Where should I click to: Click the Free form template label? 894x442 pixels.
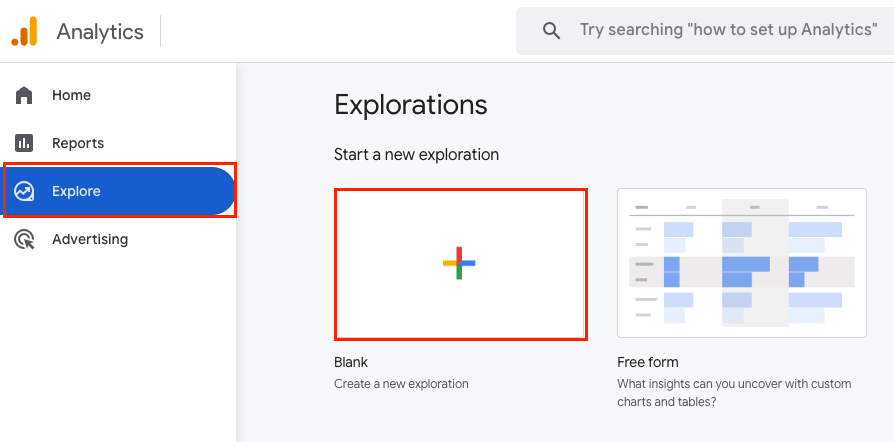click(x=648, y=362)
